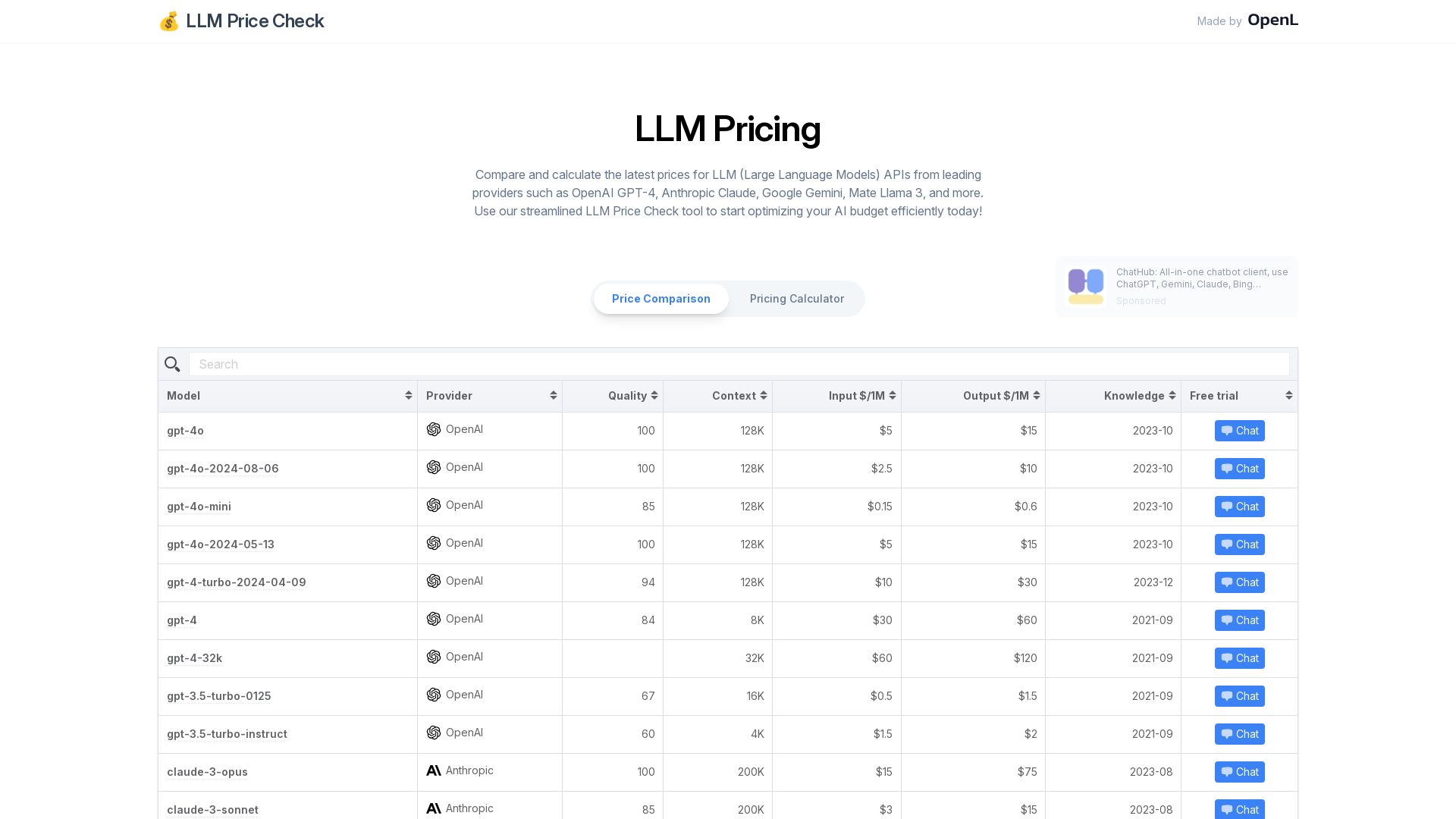This screenshot has width=1456, height=819.
Task: Sort table by Model column arrows
Action: click(x=409, y=396)
